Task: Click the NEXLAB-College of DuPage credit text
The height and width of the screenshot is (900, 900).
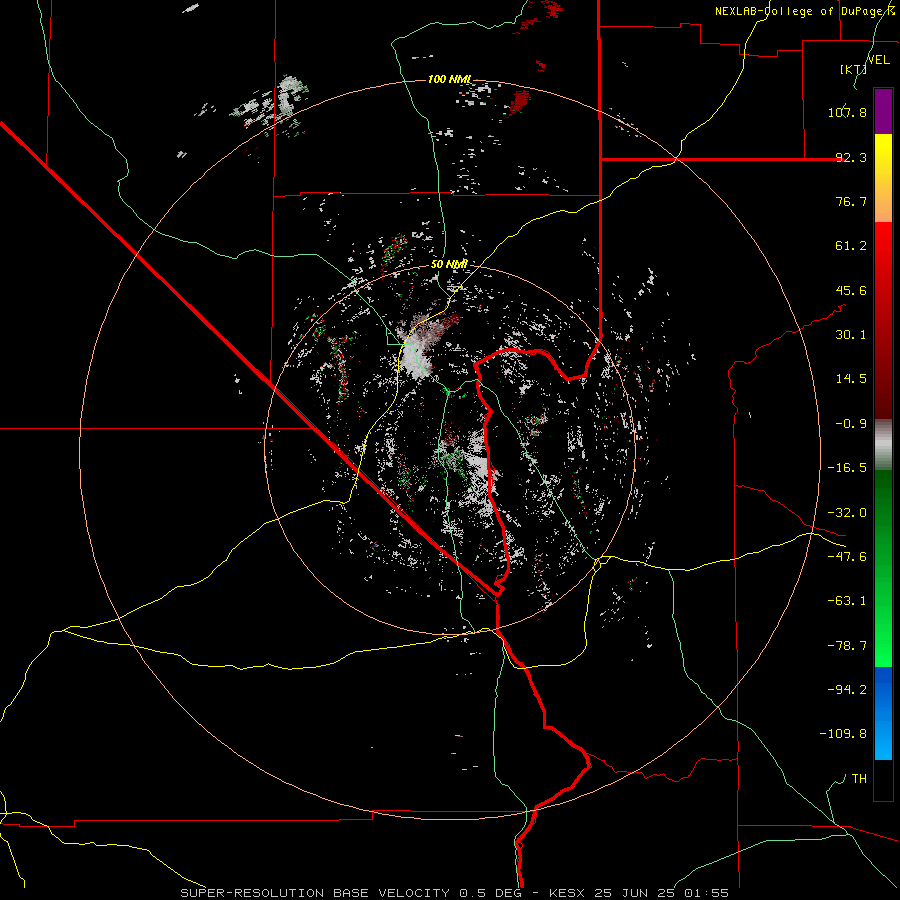Action: [x=805, y=11]
